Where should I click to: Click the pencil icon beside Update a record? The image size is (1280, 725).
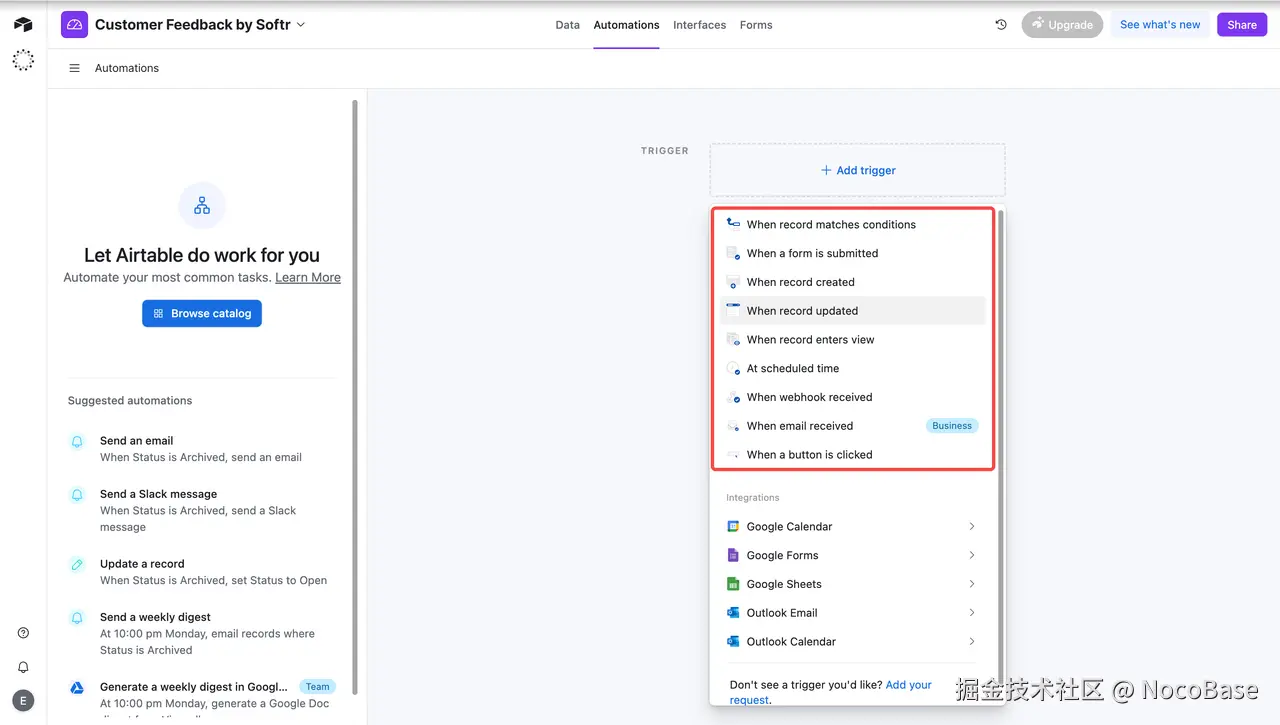tap(77, 565)
